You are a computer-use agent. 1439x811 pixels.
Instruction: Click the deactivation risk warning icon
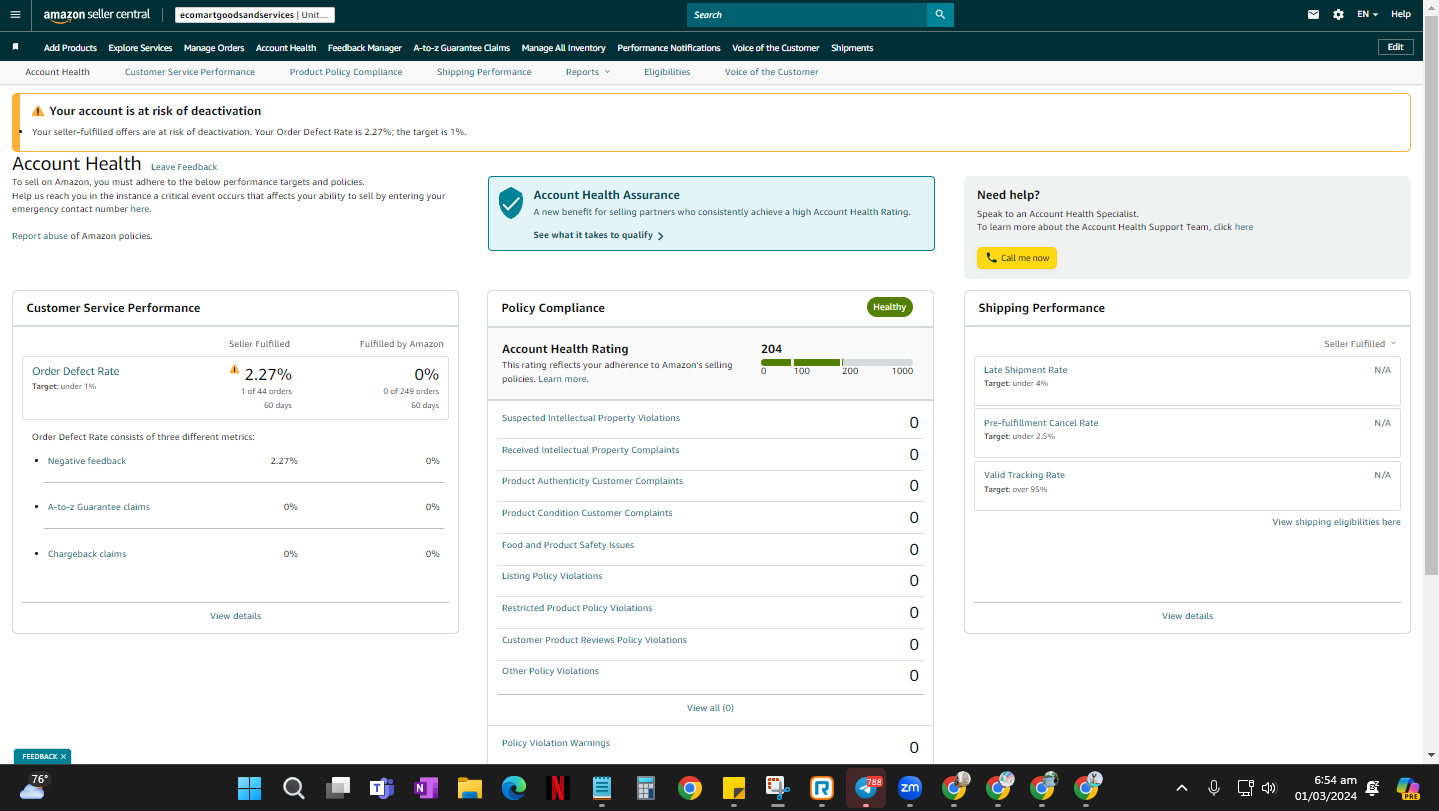tap(38, 111)
